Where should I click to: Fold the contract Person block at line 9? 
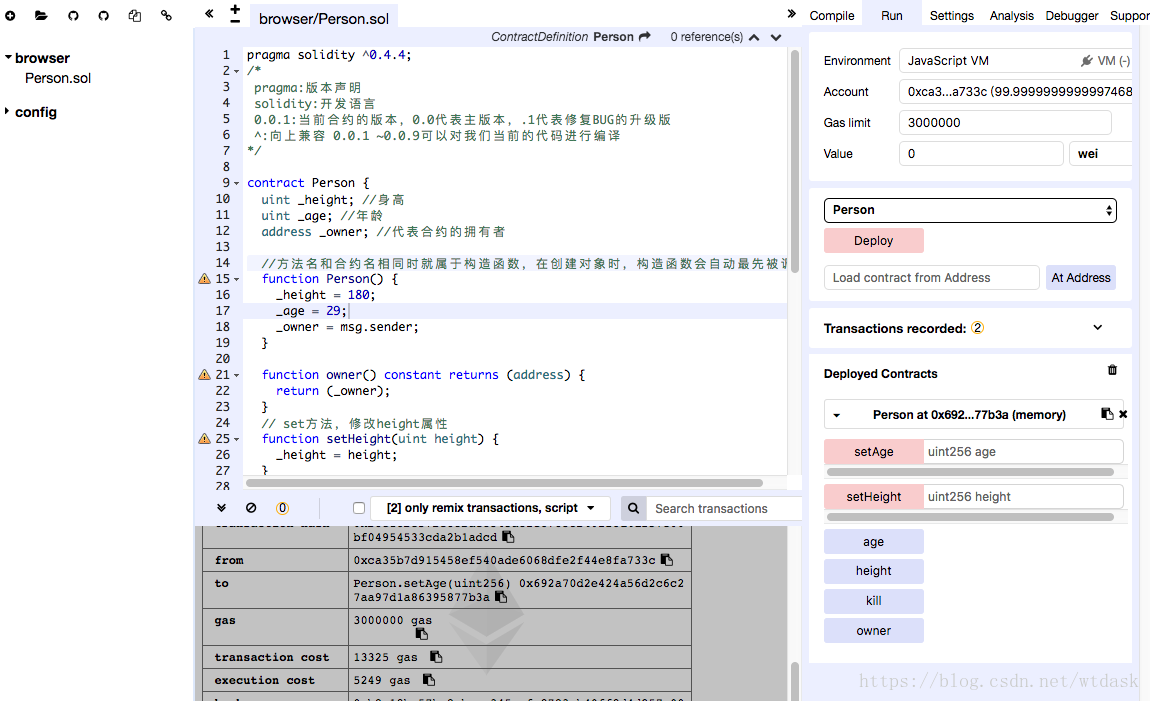[236, 183]
